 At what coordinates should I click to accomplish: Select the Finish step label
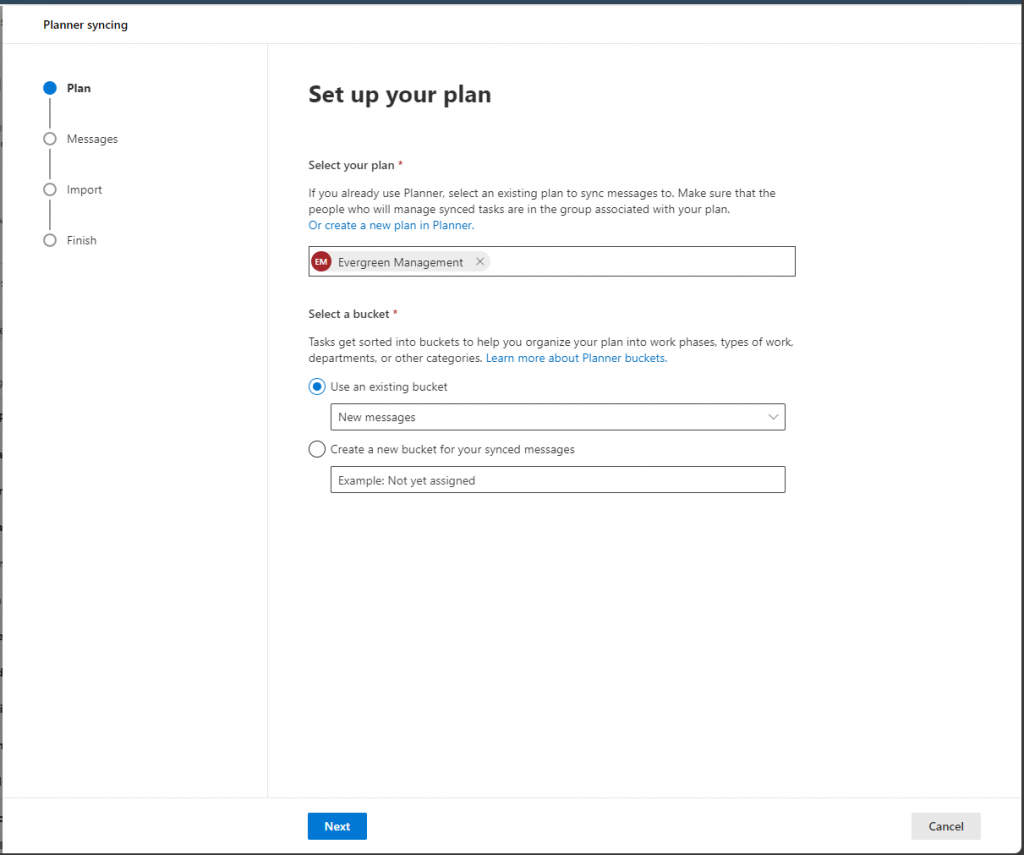click(82, 240)
